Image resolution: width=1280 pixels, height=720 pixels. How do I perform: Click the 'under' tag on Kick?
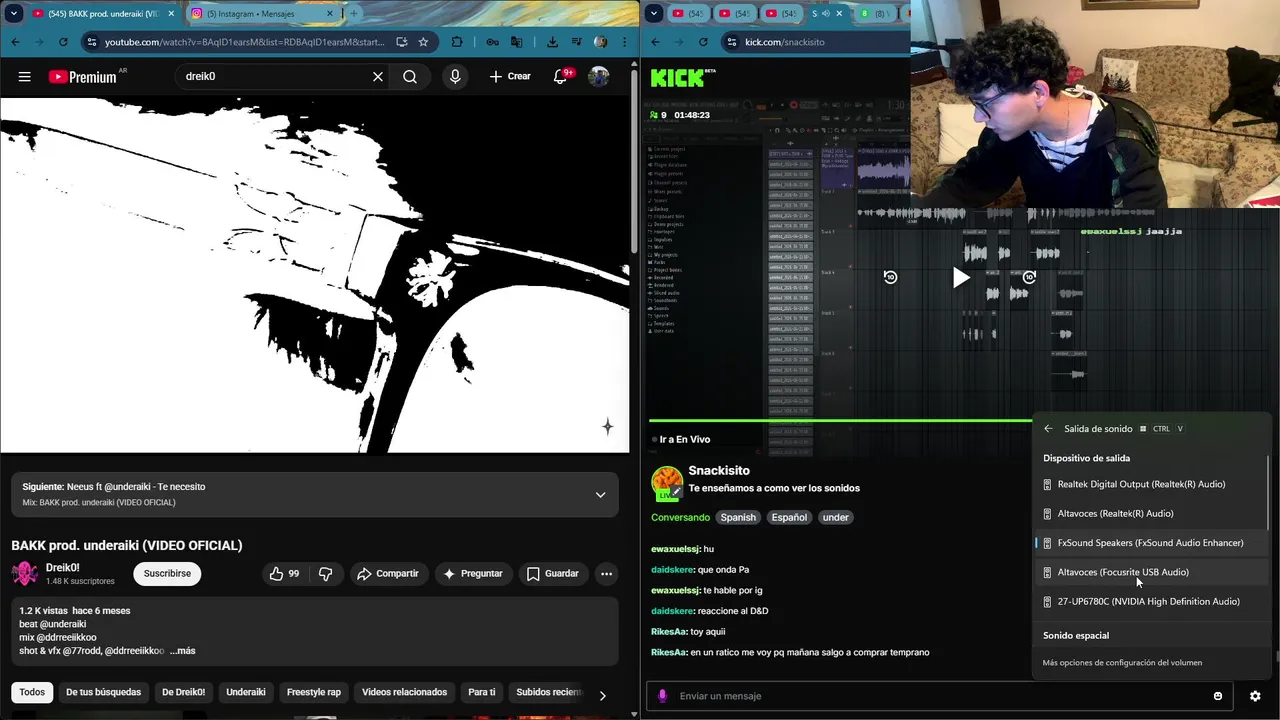(835, 517)
